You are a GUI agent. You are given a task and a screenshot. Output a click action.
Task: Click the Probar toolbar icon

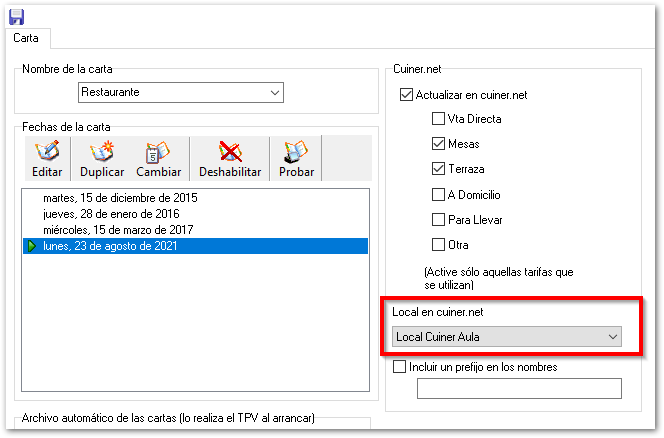[x=296, y=159]
